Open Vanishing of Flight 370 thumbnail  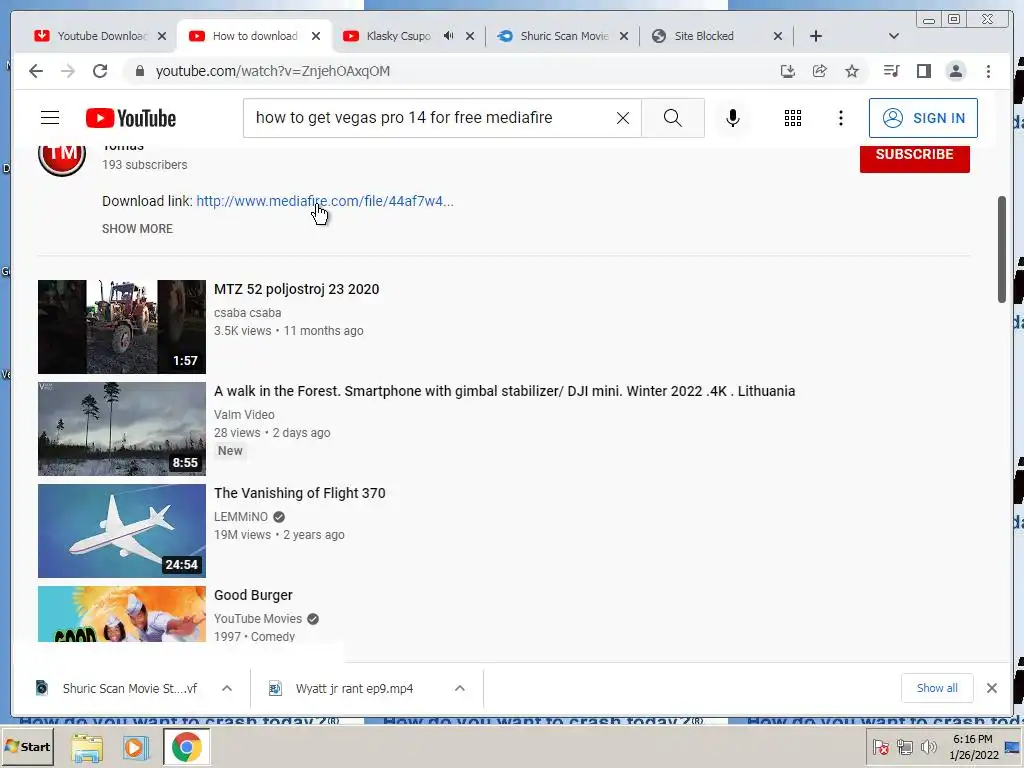(x=121, y=530)
